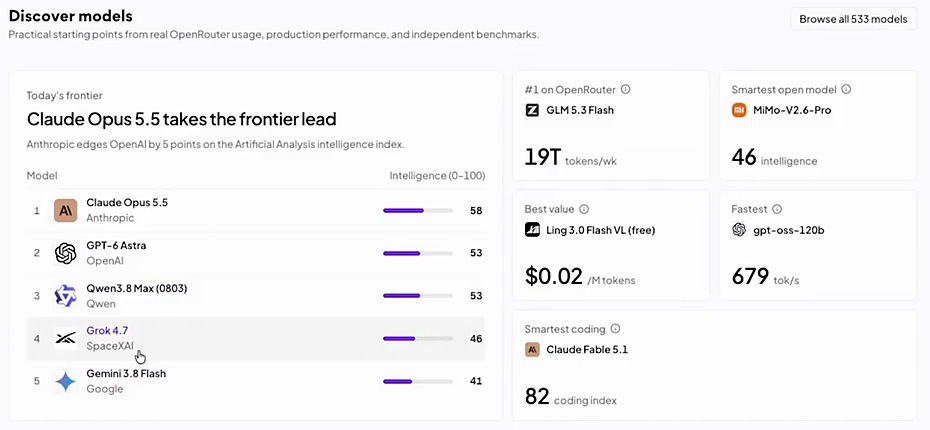This screenshot has width=930, height=430.
Task: Click the OpenAI logo beside GPT-6 Astra
Action: click(66, 253)
